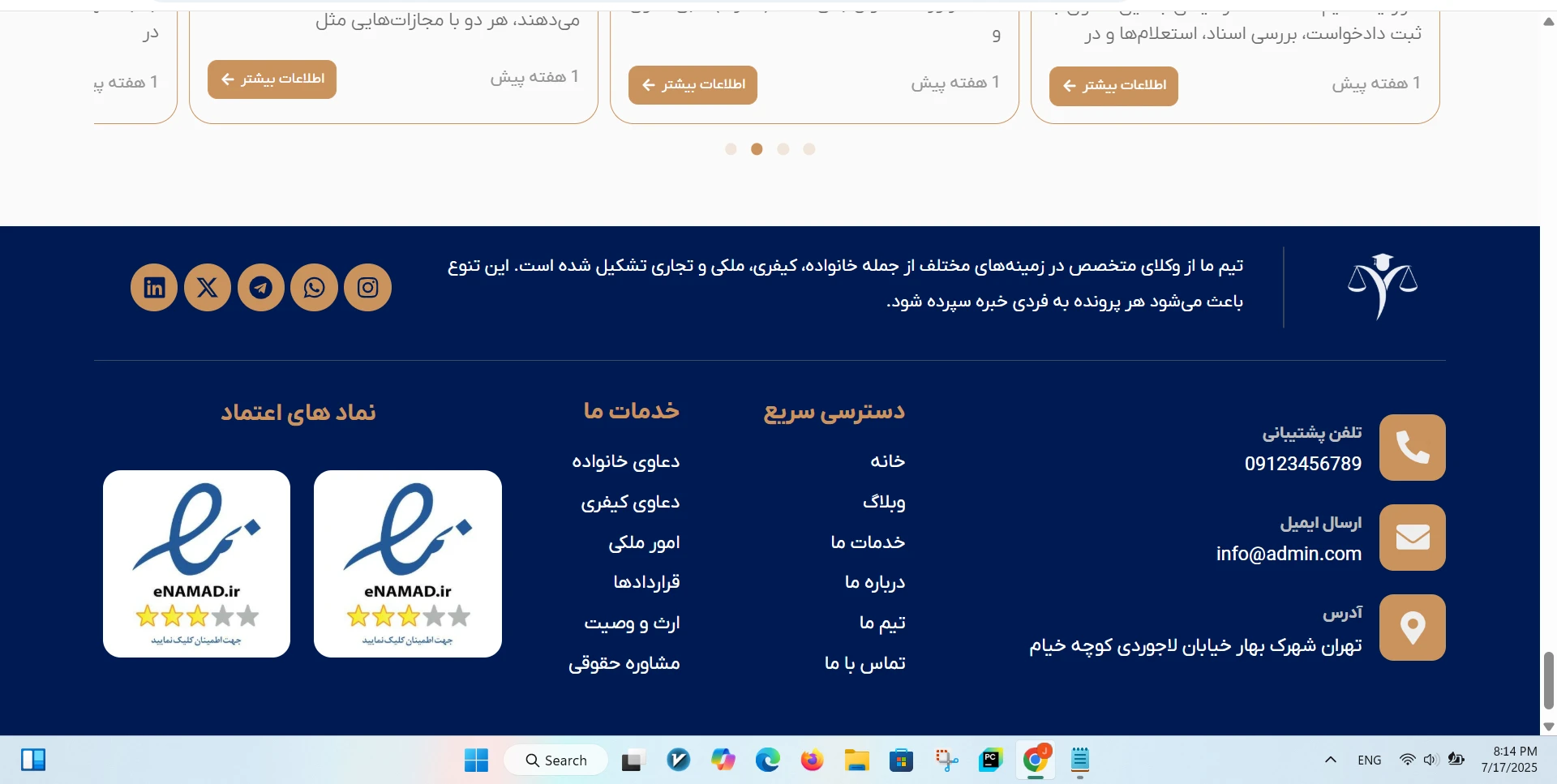1557x784 pixels.
Task: Expand the system tray hidden icons chevron
Action: click(x=1330, y=760)
